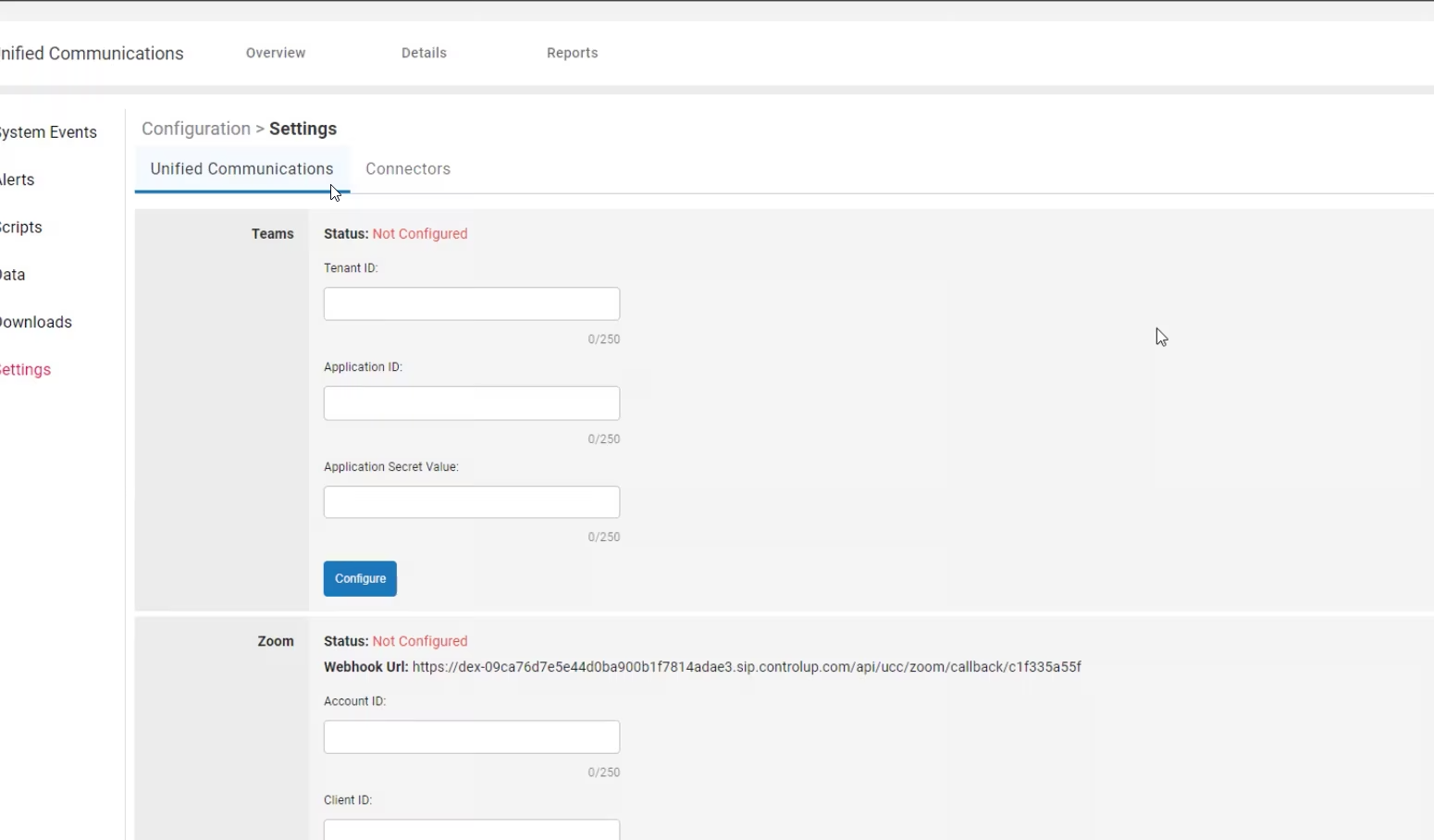Click the Zoom "Not Configured" status

coord(420,641)
